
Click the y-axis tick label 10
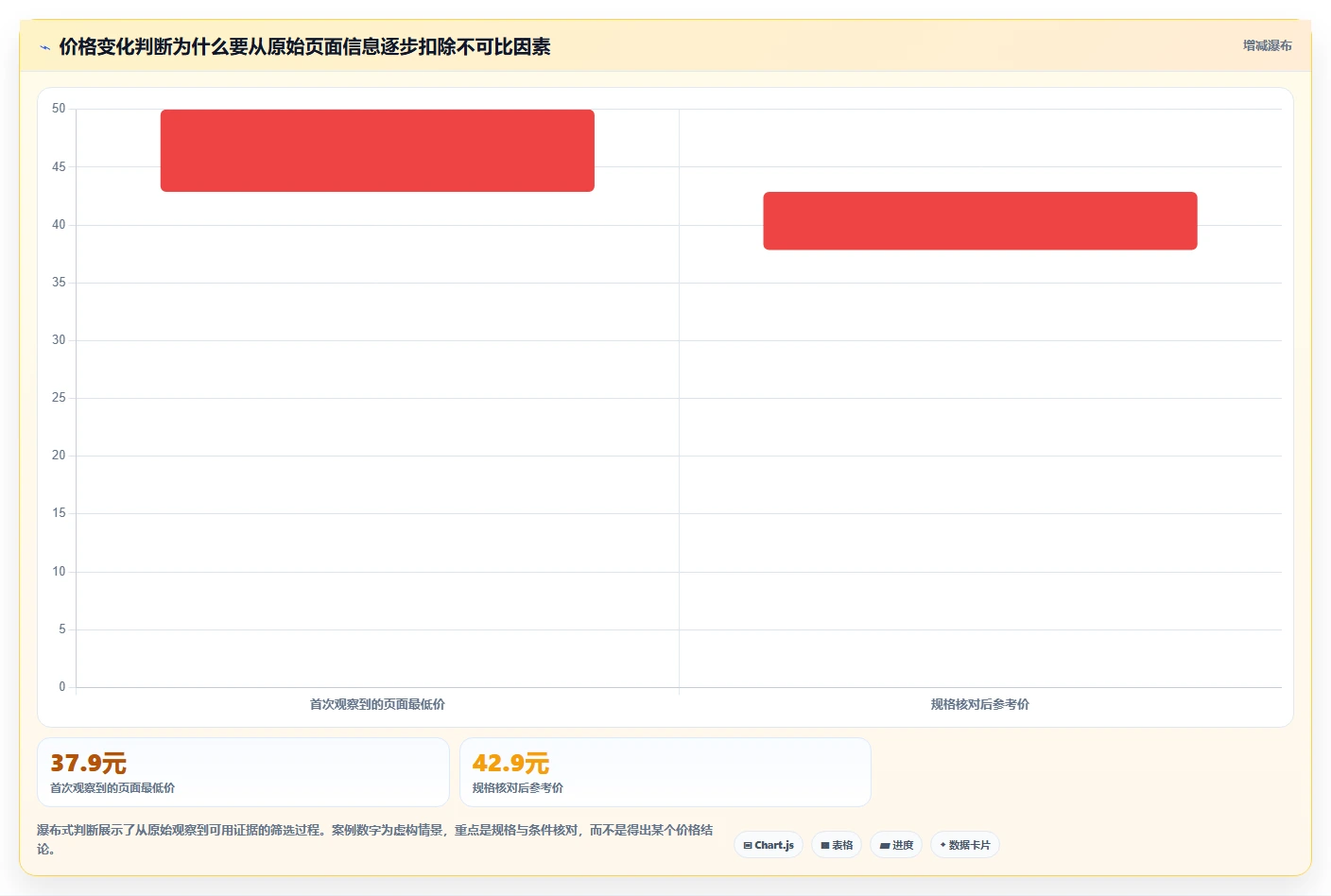click(59, 572)
